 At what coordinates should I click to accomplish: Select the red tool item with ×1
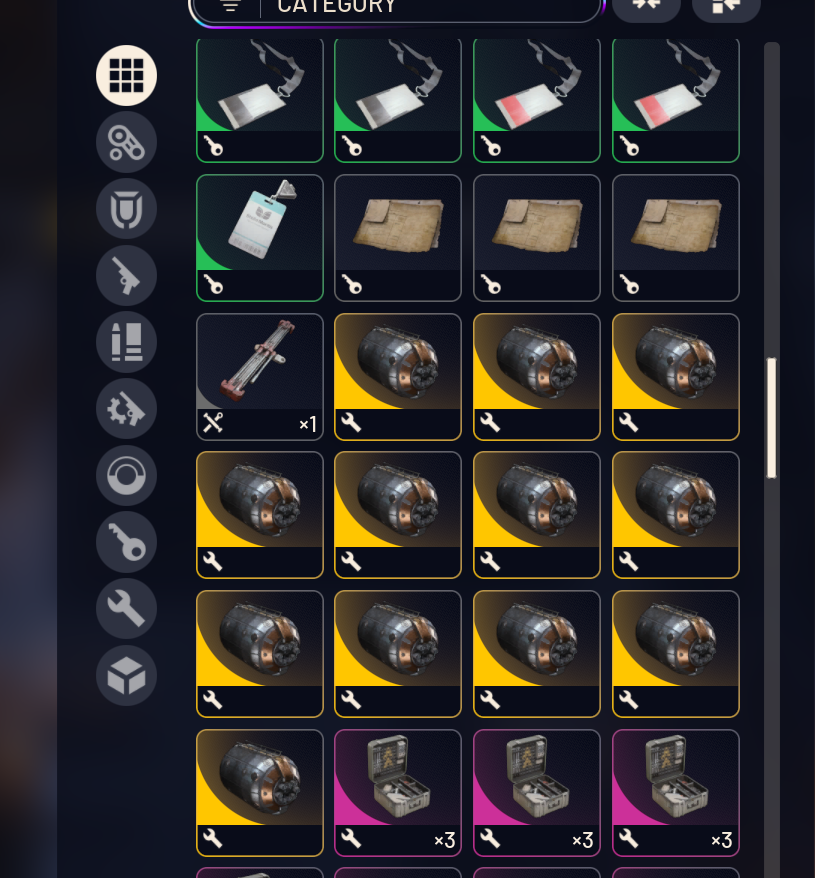[x=260, y=377]
